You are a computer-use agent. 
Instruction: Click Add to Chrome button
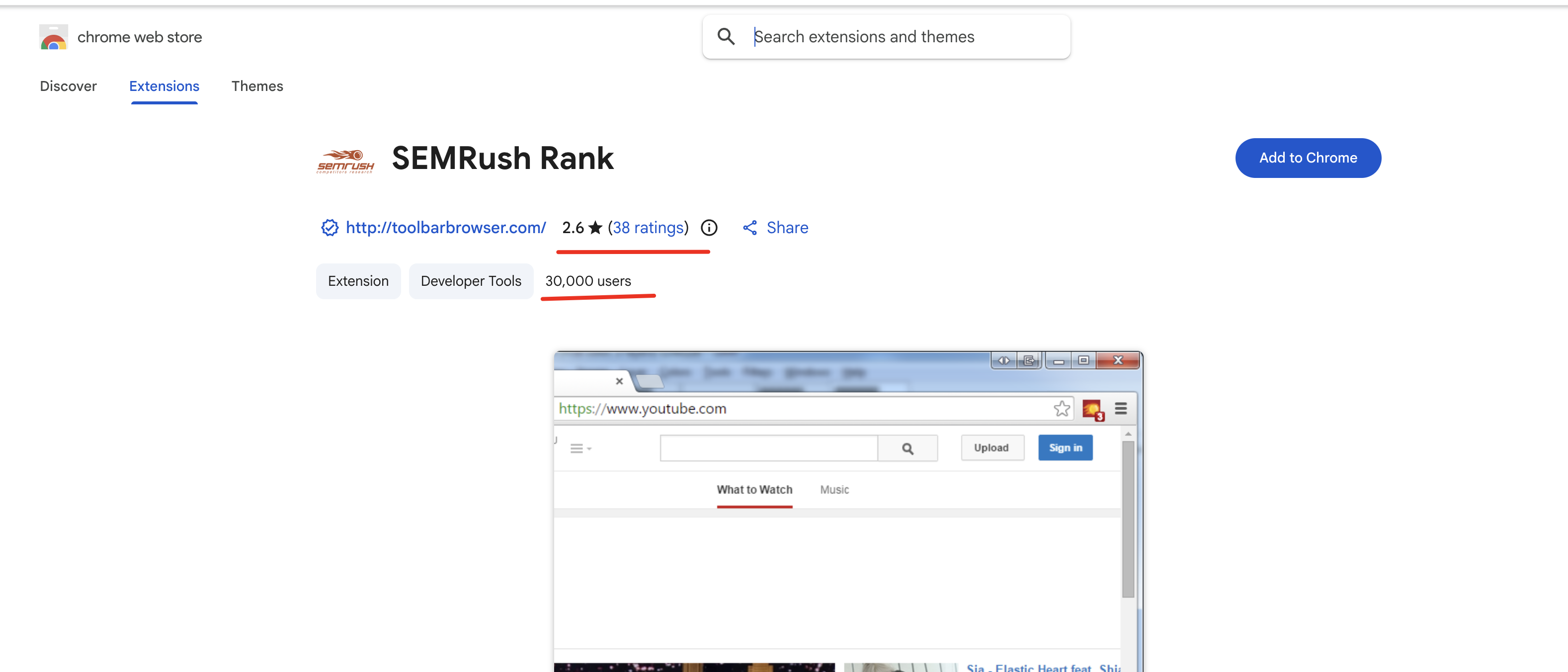pos(1308,158)
